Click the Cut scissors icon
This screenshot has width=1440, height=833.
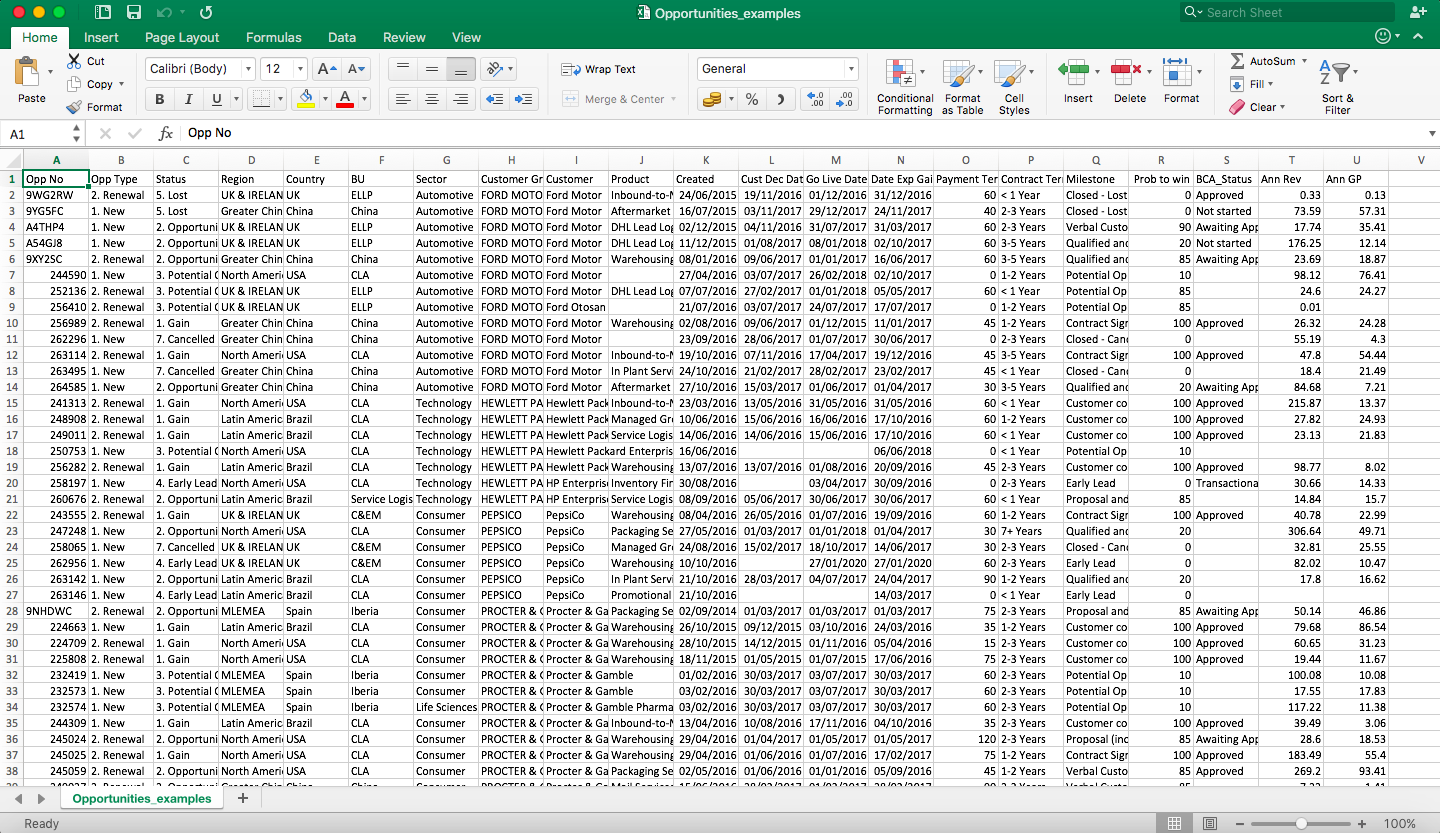[x=74, y=61]
